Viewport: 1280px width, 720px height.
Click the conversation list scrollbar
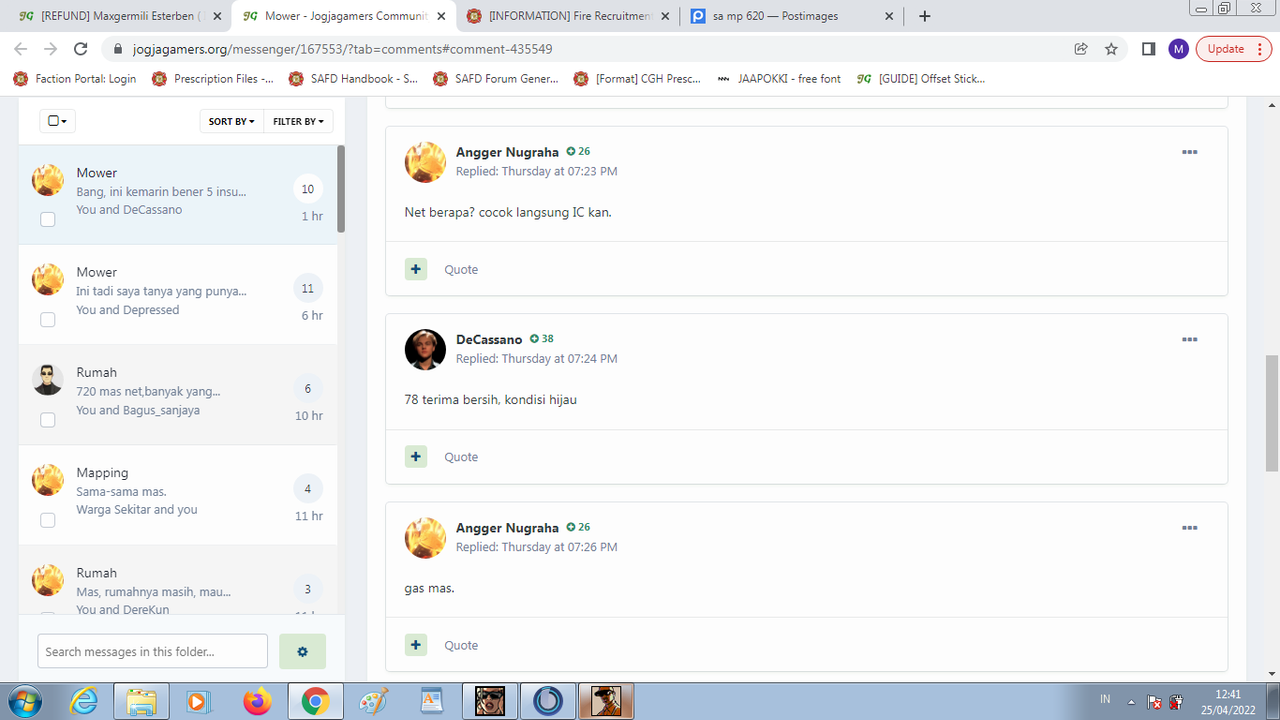click(x=341, y=190)
